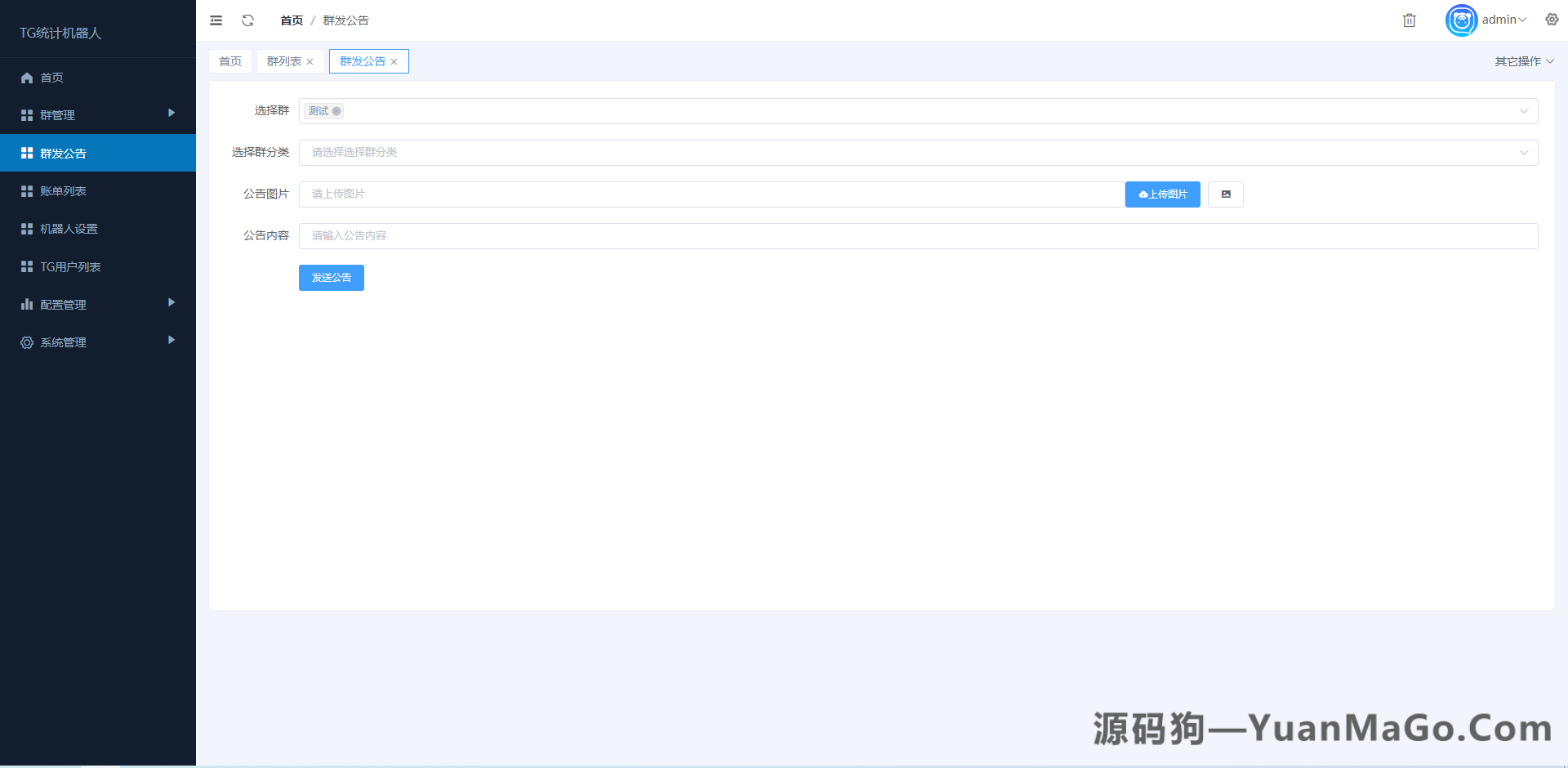Open the 其它操作 dropdown at top right

(x=1521, y=60)
